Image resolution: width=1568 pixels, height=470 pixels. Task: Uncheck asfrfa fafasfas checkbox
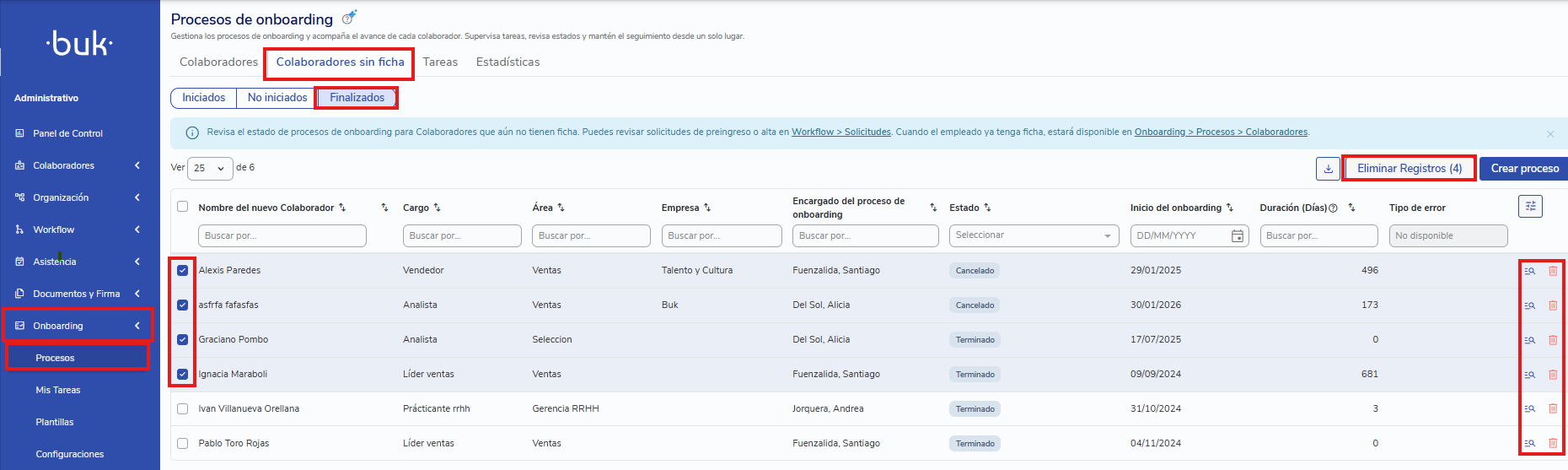click(183, 305)
